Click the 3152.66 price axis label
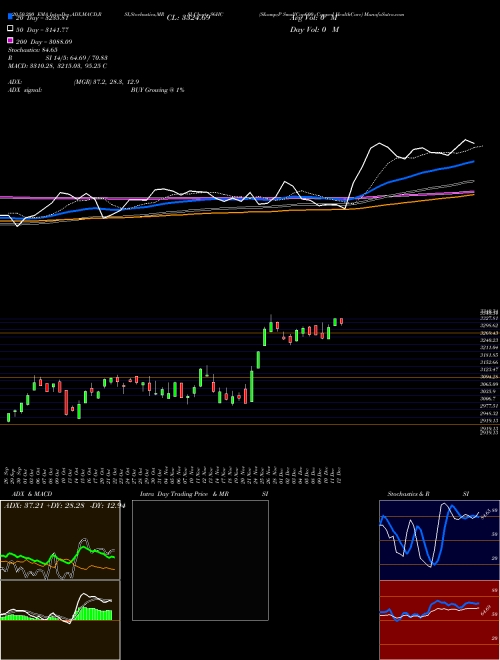Screen dimensions: 500x660 (x=489, y=362)
